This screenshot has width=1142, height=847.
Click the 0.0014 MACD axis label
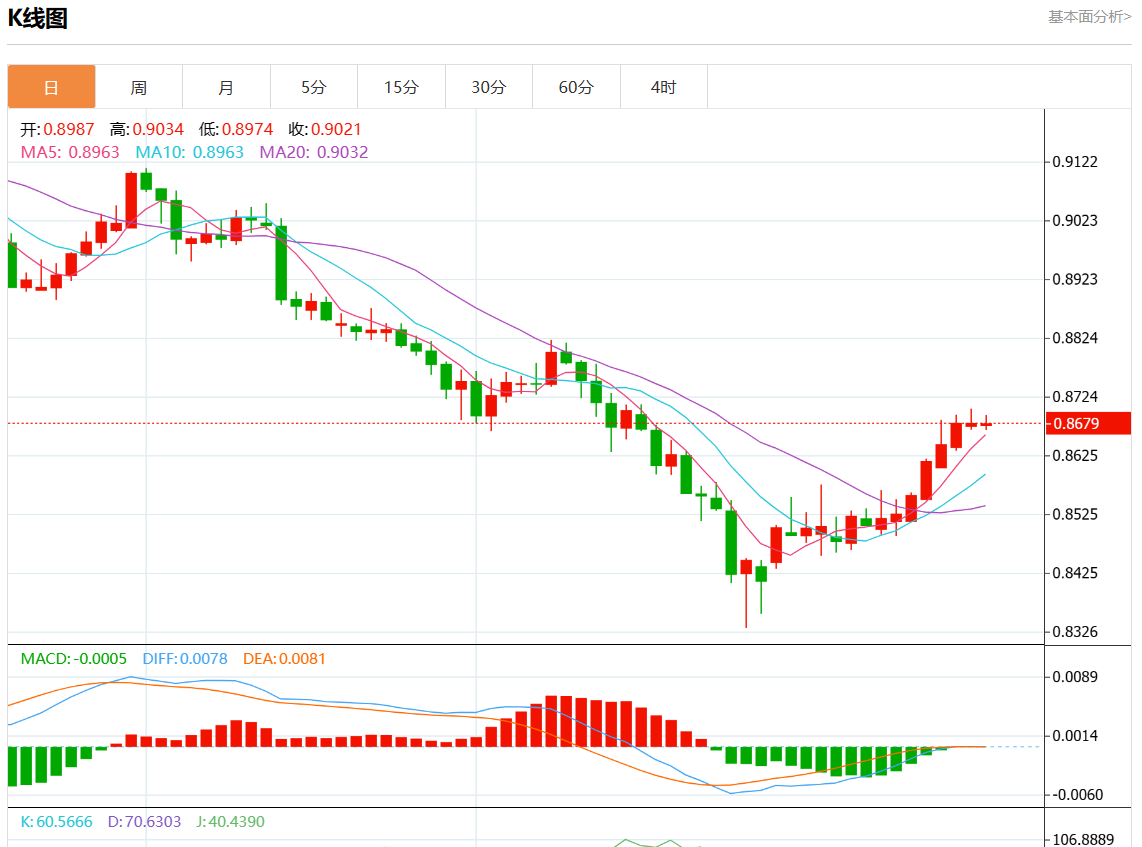point(1075,736)
